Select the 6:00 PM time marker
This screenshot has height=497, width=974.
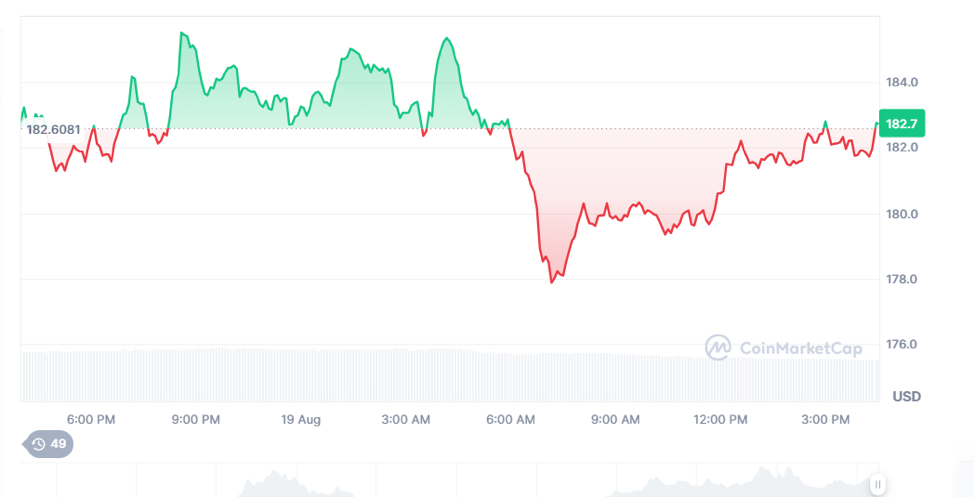[x=90, y=420]
